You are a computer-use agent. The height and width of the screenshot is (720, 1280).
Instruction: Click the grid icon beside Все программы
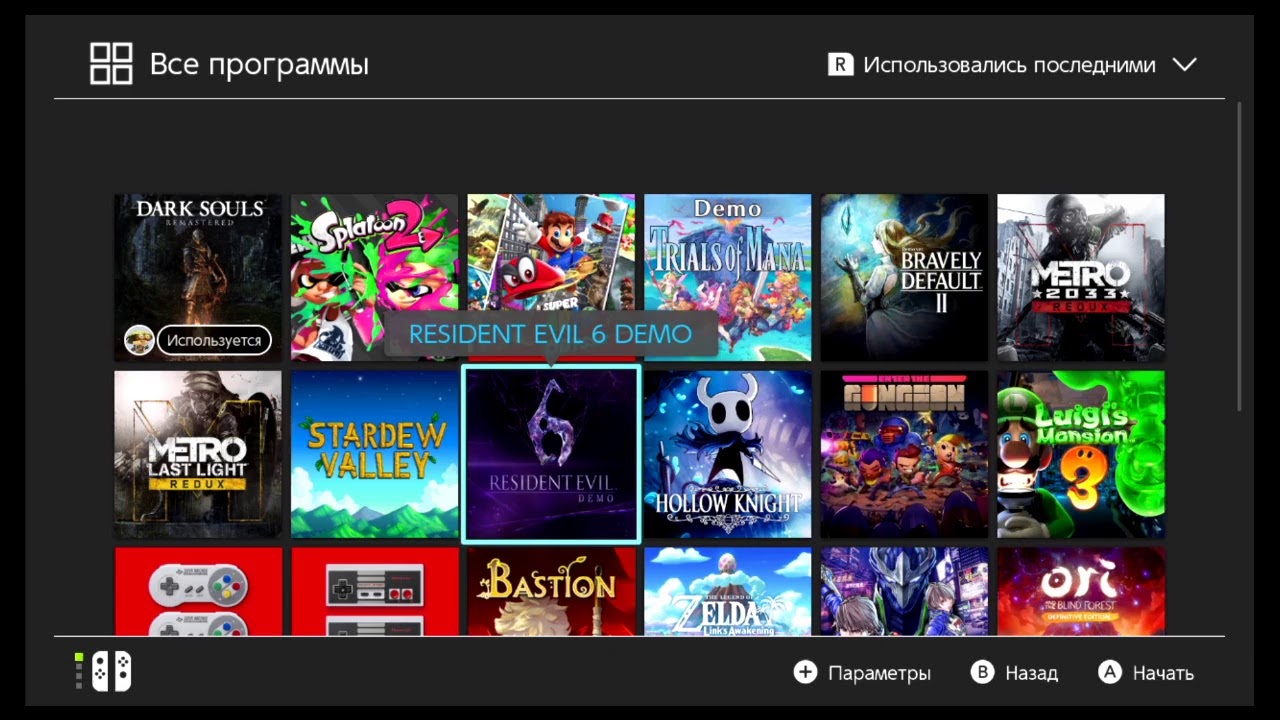click(x=111, y=64)
